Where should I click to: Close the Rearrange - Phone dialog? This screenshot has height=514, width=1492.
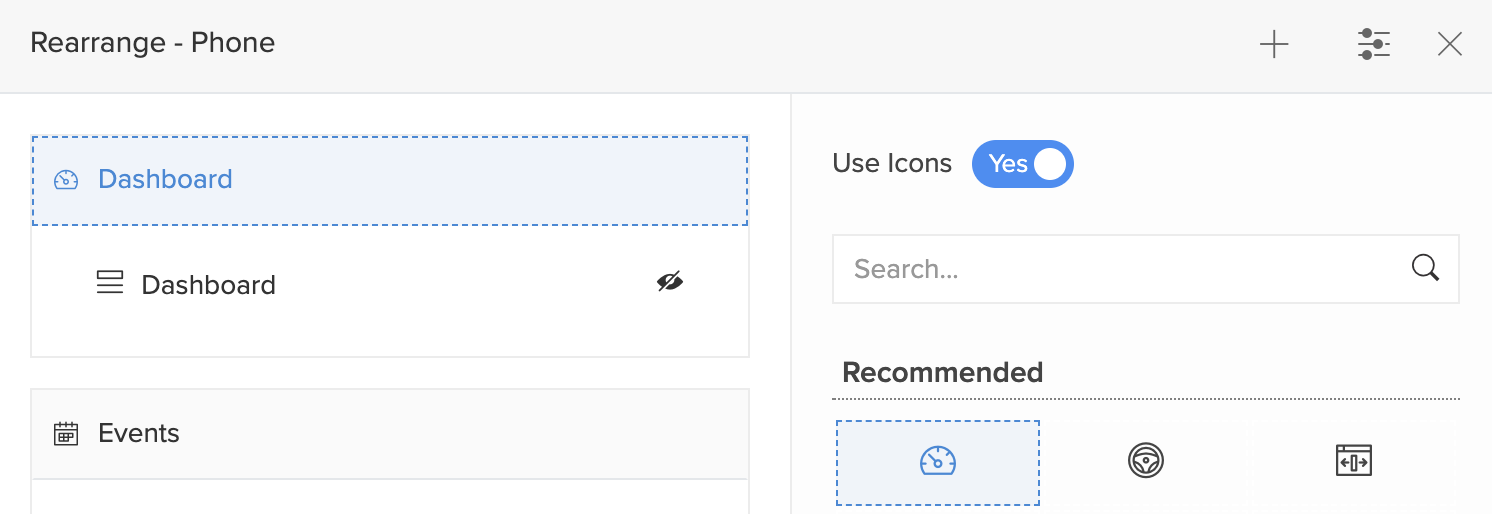pyautogui.click(x=1449, y=44)
